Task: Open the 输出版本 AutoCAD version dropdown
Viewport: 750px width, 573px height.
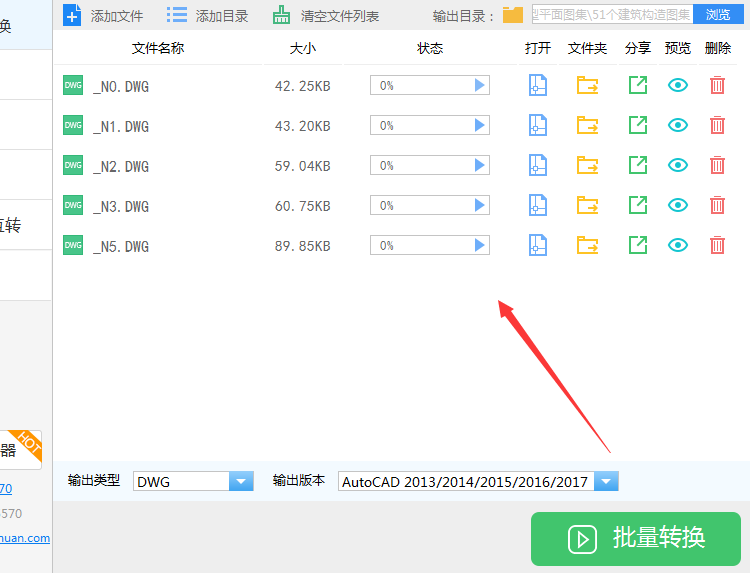Action: coord(606,482)
